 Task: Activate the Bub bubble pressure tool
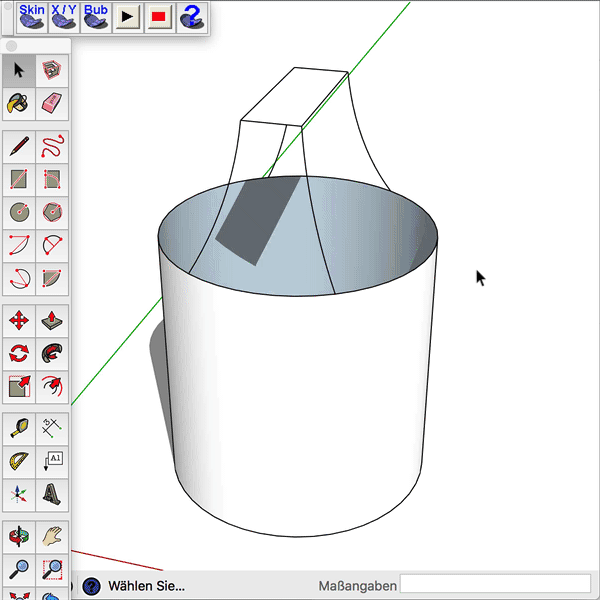pos(96,17)
